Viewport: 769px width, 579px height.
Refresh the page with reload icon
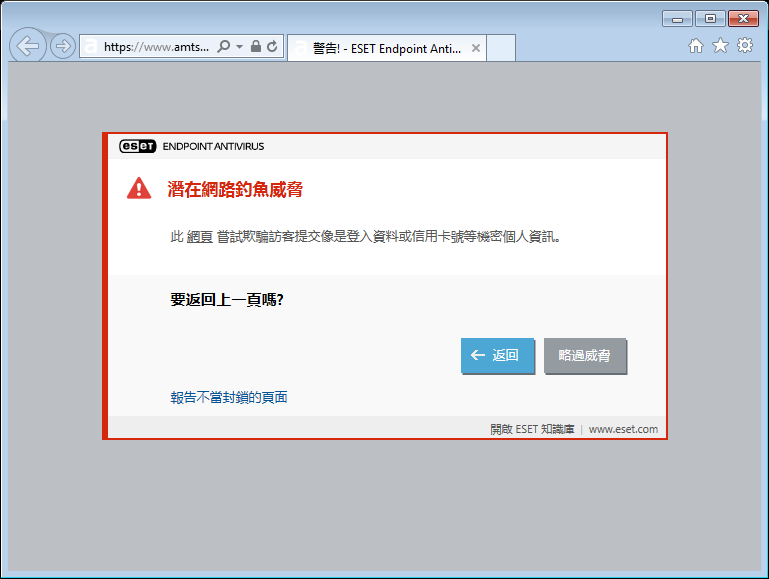272,47
